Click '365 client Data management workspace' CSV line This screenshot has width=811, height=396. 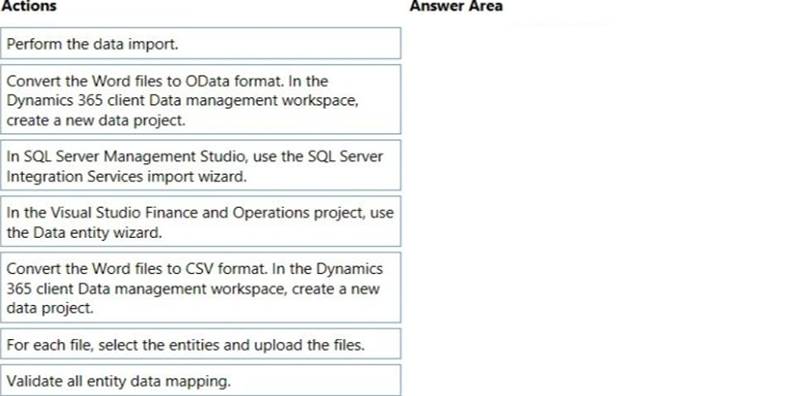pos(146,288)
